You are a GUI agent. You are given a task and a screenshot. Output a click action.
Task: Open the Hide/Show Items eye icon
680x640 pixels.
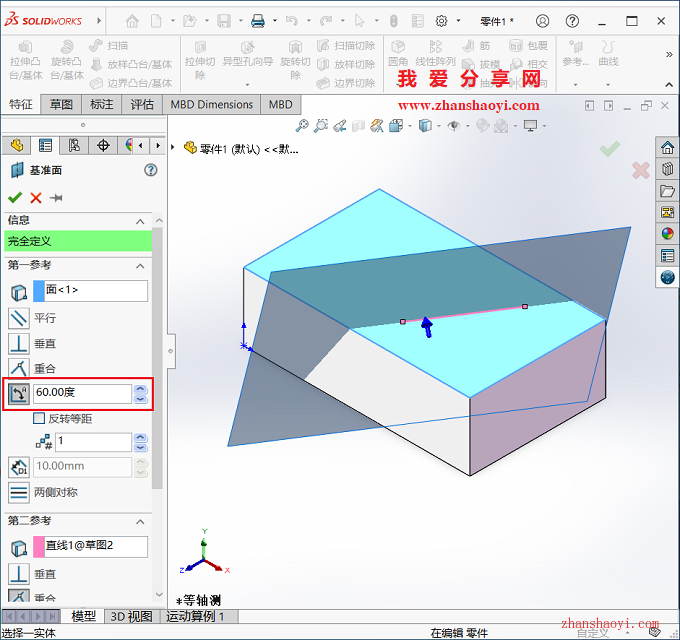454,126
